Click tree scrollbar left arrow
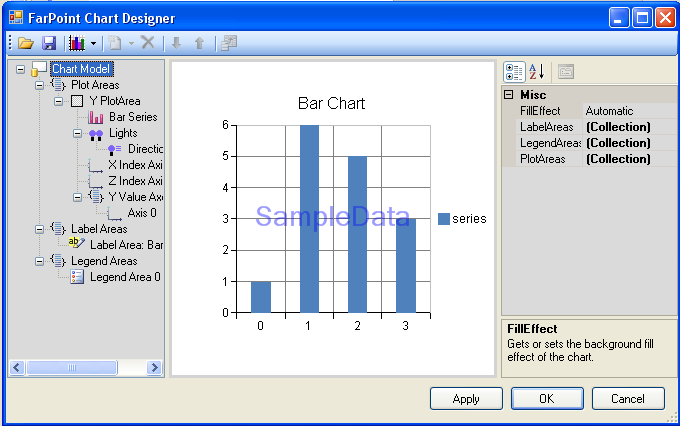680x426 pixels. tap(16, 368)
